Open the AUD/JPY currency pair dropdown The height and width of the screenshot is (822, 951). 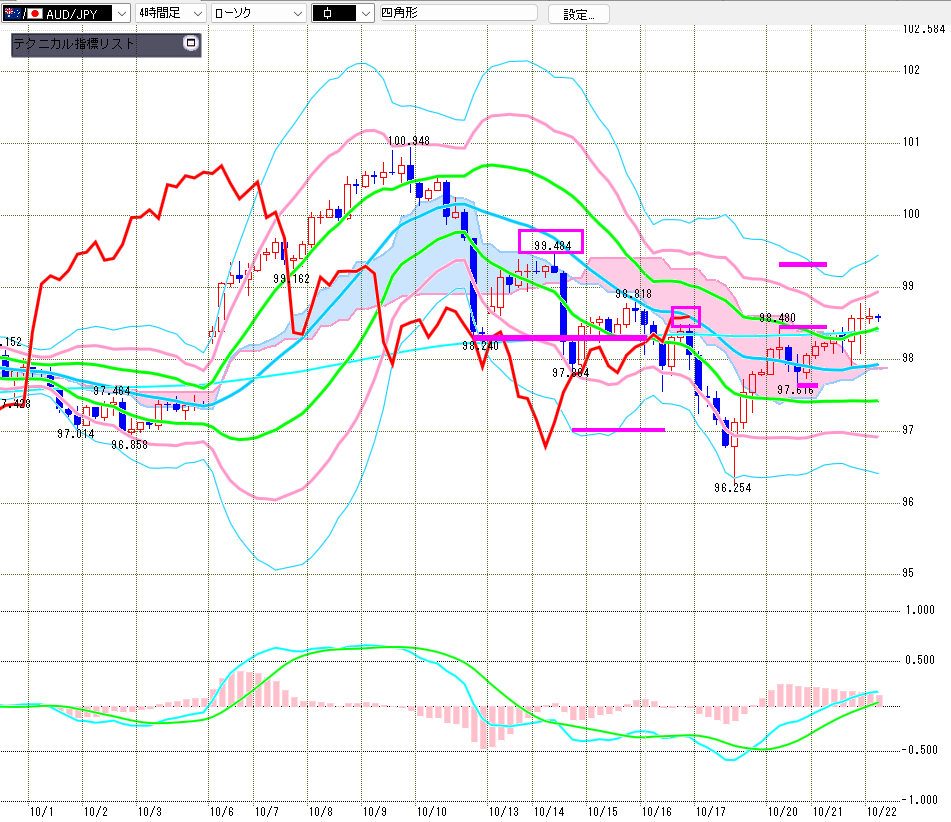pyautogui.click(x=120, y=13)
